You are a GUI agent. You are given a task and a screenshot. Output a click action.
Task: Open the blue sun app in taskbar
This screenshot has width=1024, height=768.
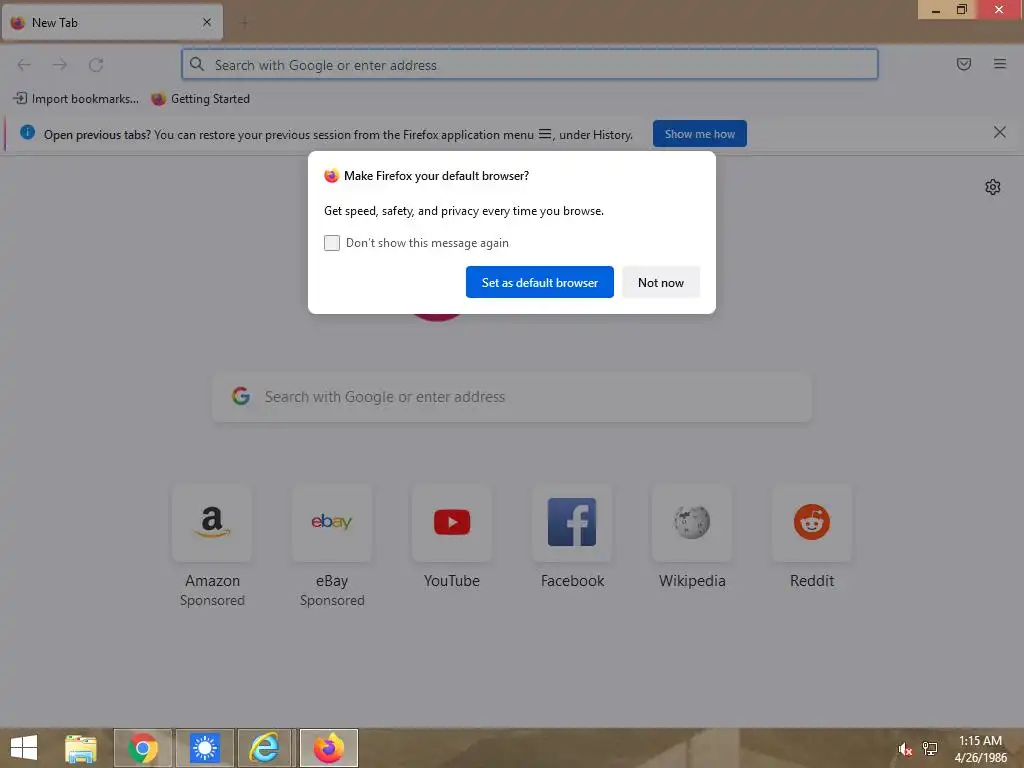(x=205, y=748)
